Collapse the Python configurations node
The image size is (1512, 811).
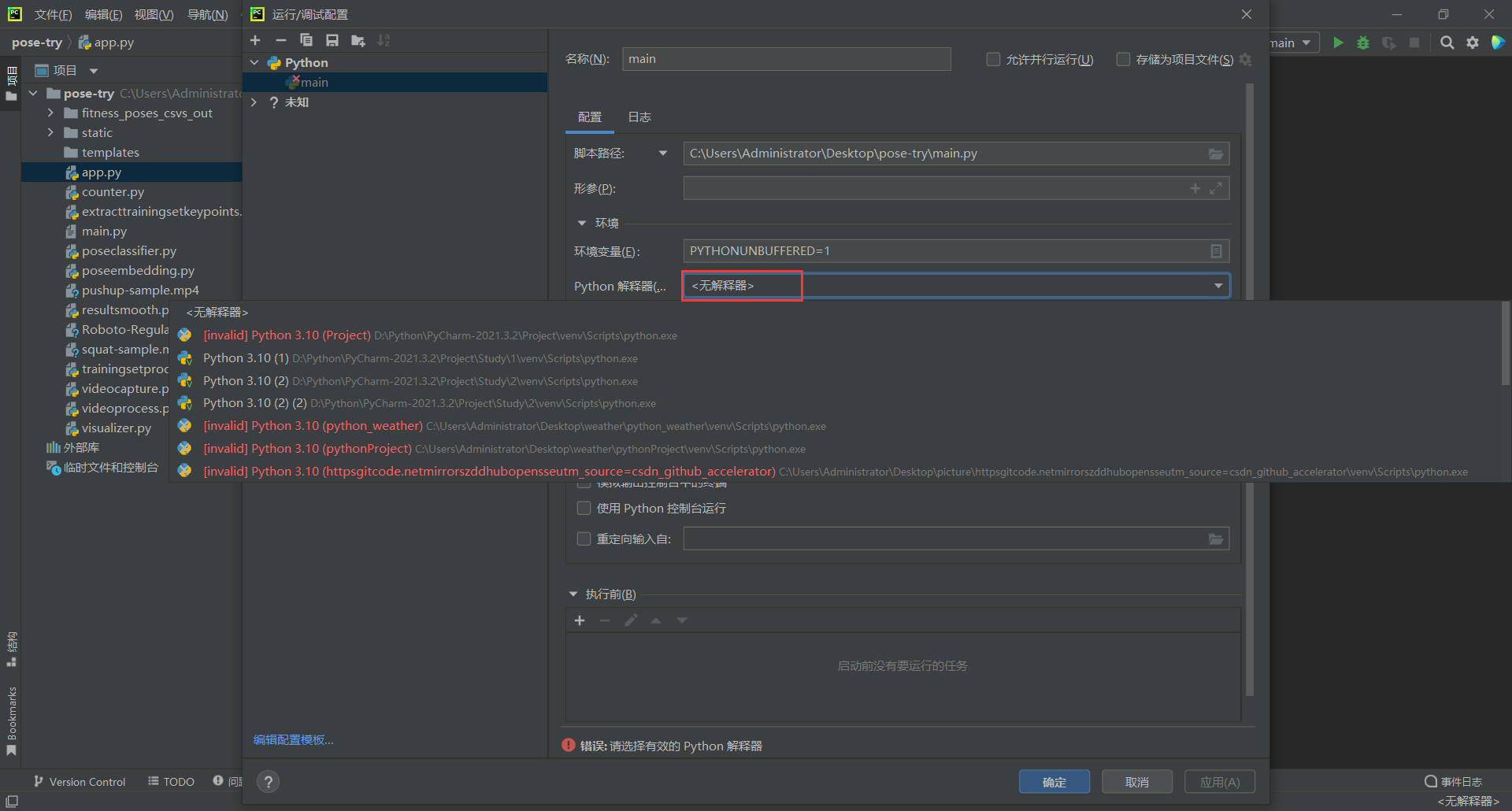click(254, 62)
